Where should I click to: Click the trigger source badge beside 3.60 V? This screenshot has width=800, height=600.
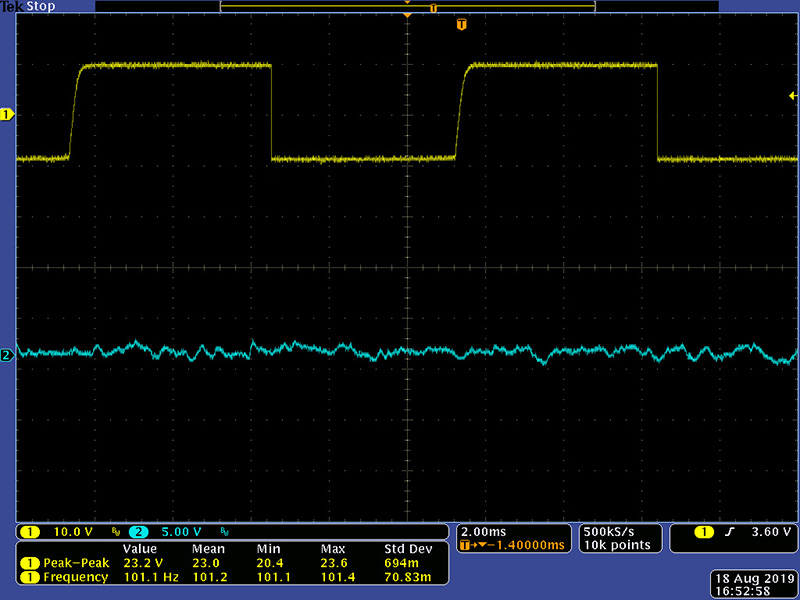pos(707,531)
